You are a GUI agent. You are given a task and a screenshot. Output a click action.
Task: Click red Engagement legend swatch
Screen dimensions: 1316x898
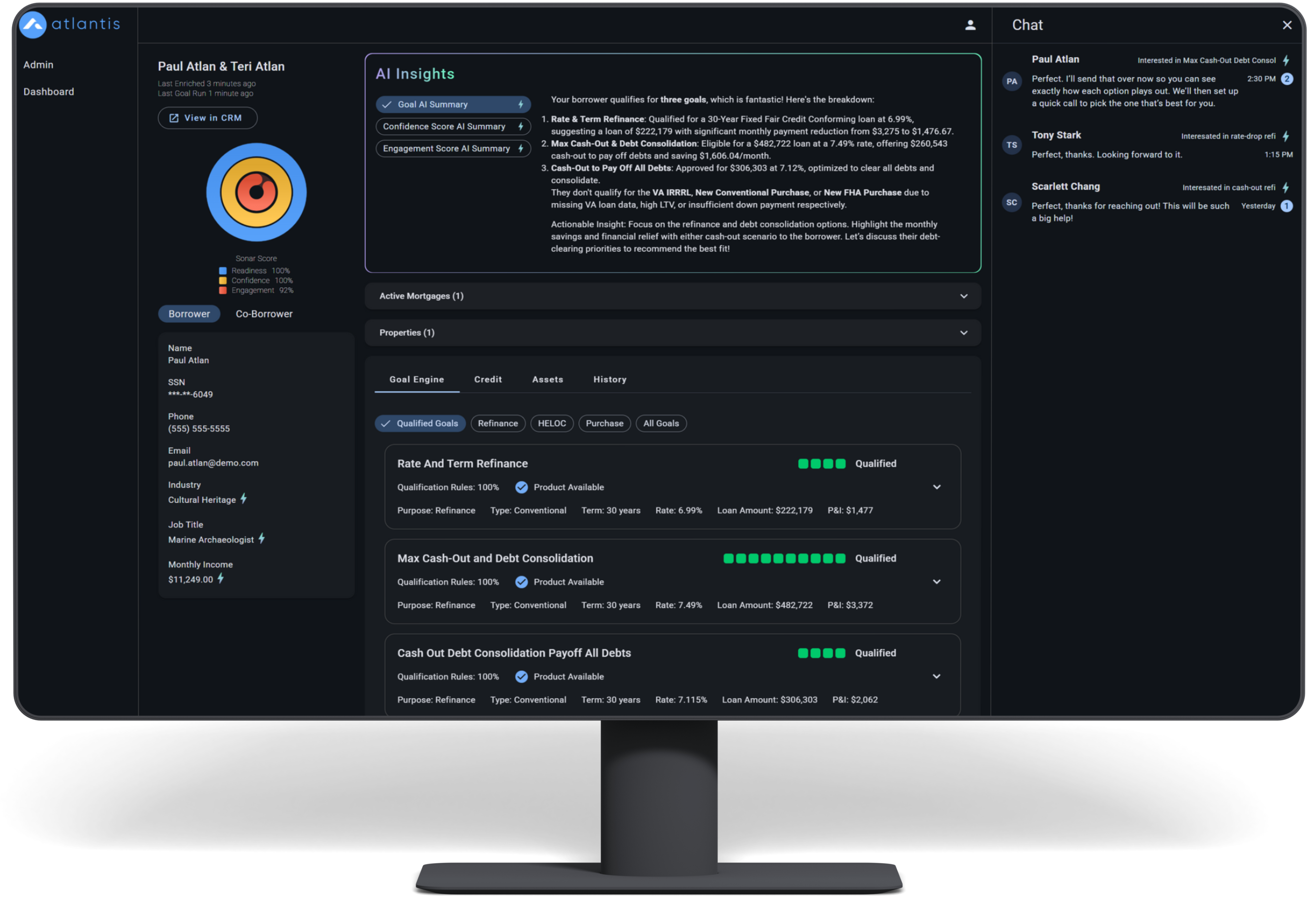click(x=223, y=291)
